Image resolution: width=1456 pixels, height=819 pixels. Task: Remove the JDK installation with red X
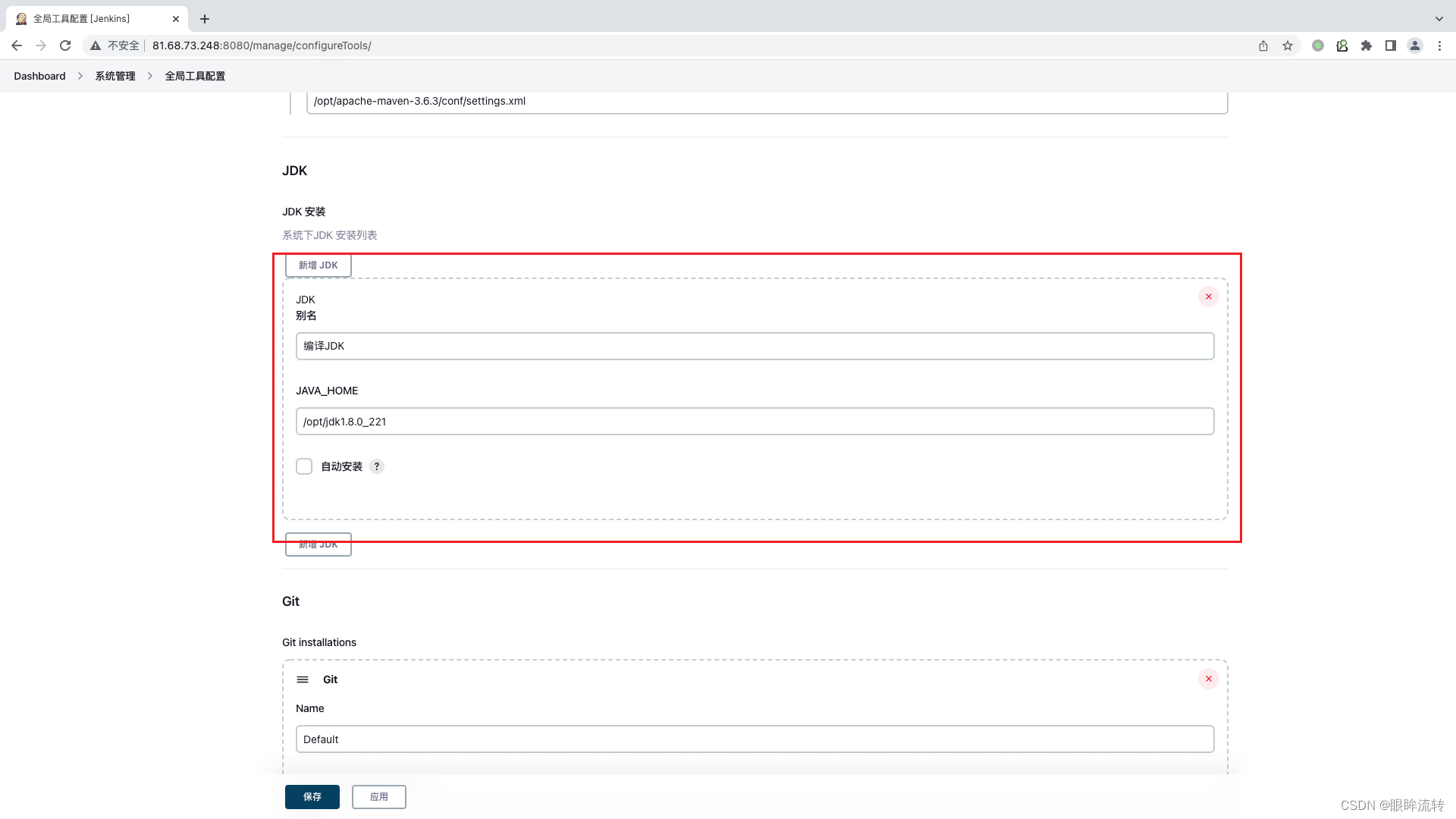1209,297
